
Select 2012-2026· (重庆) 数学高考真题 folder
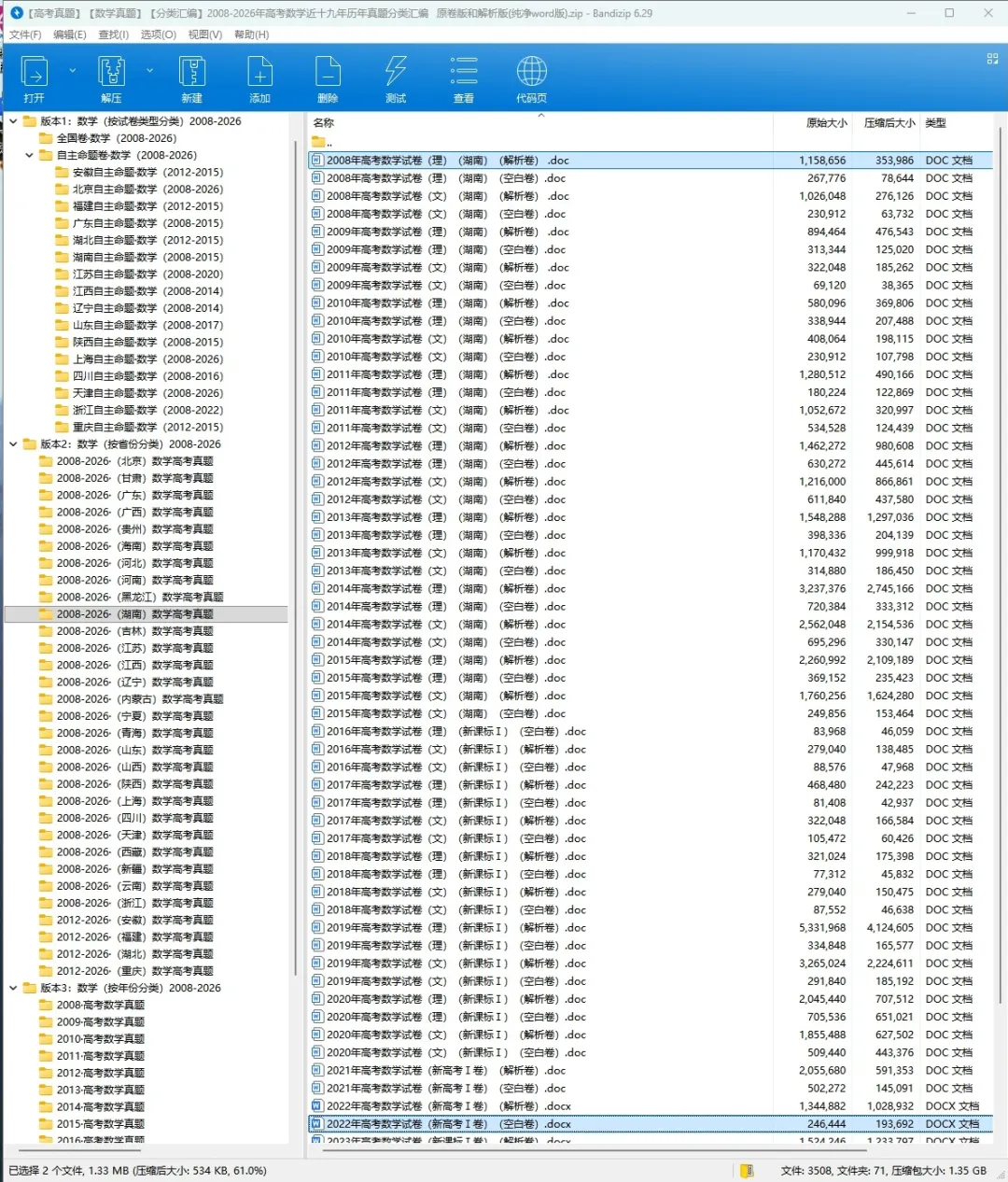(134, 971)
